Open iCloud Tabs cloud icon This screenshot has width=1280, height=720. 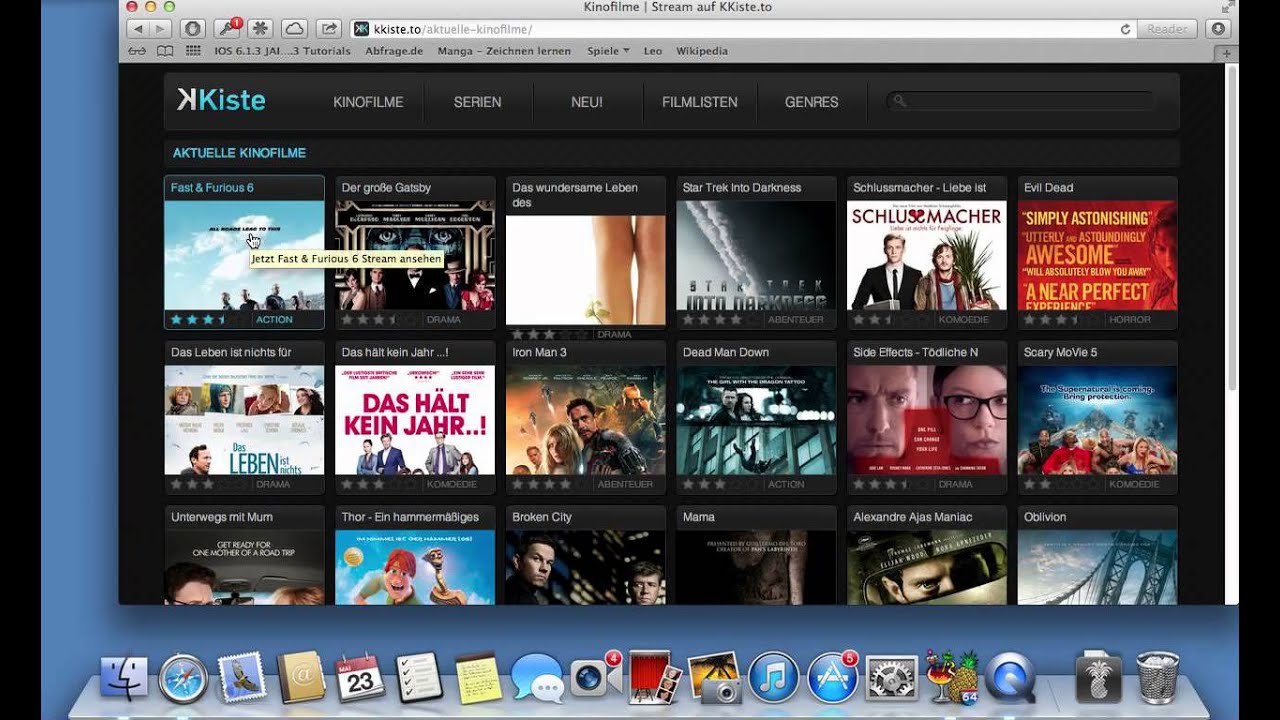[294, 29]
